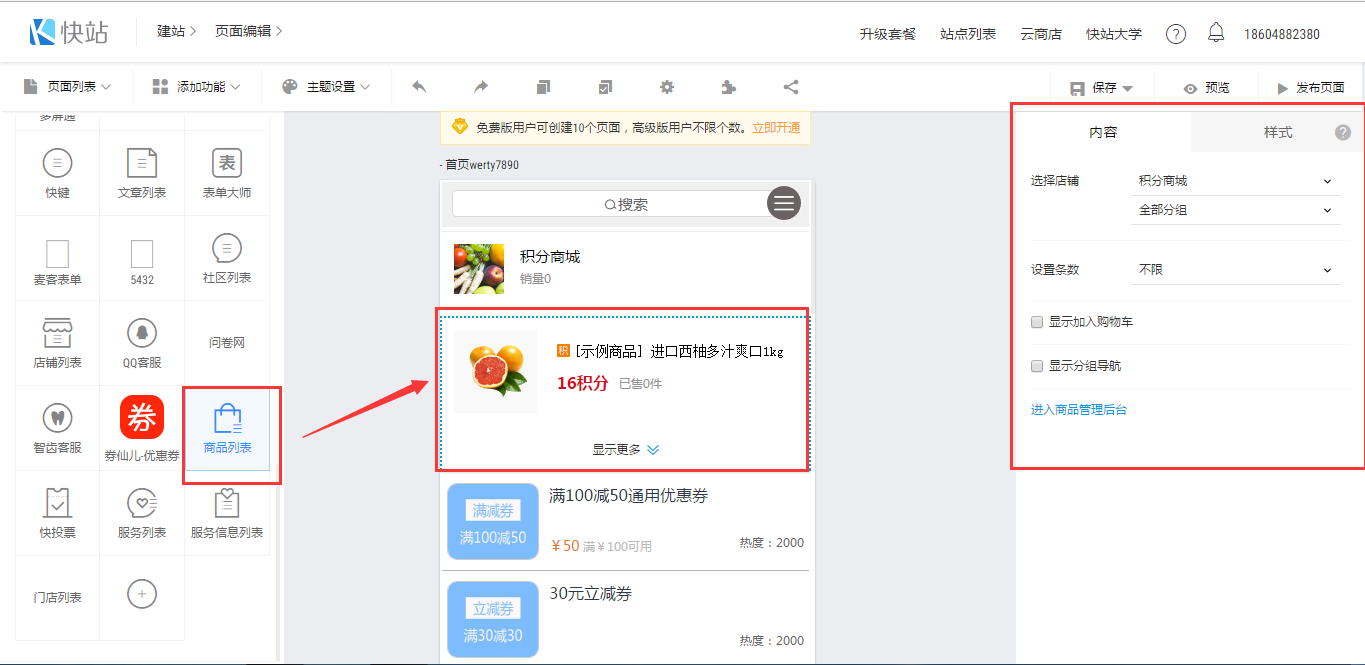
Task: Open the 主题设置 menu
Action: [x=326, y=87]
